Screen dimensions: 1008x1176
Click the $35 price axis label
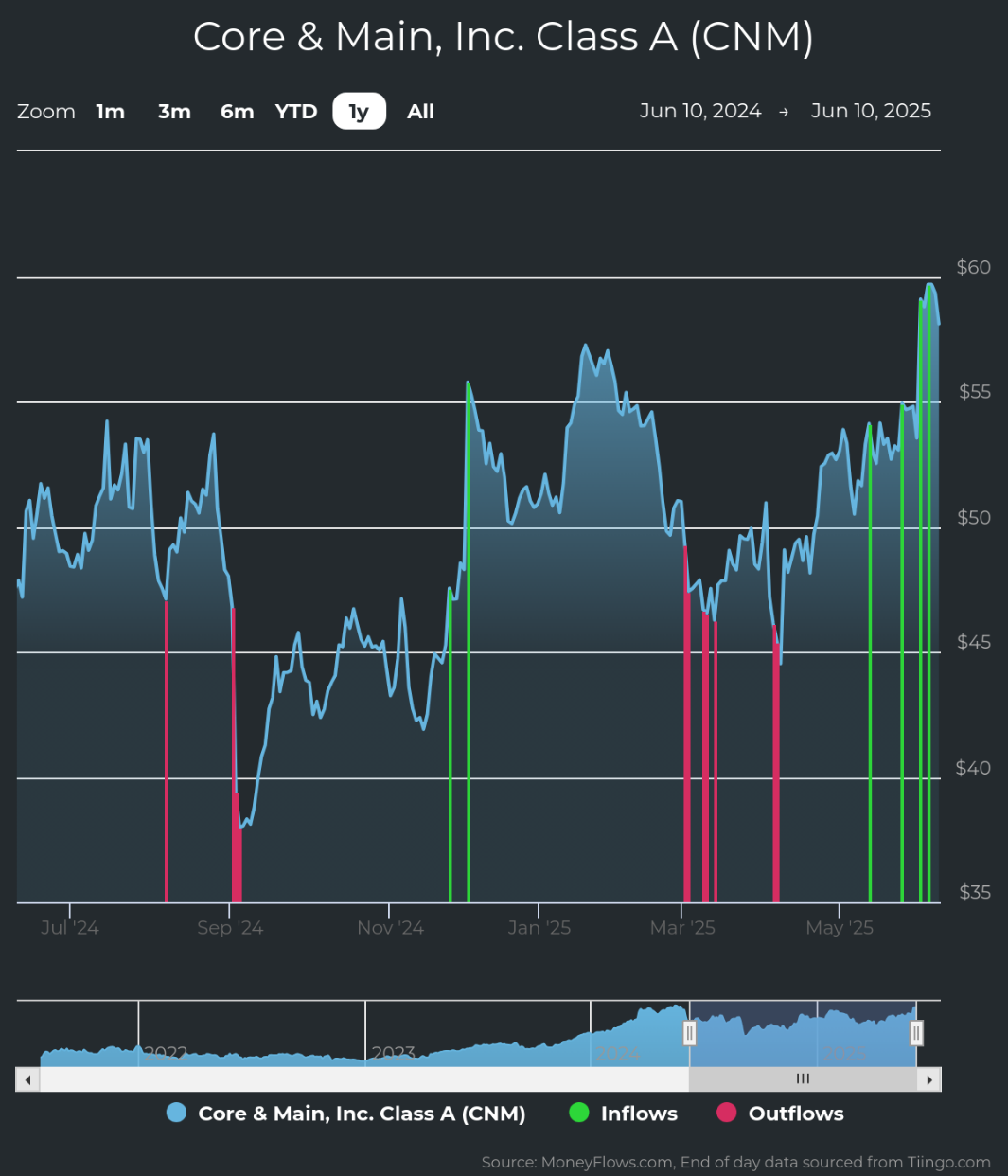coord(974,892)
